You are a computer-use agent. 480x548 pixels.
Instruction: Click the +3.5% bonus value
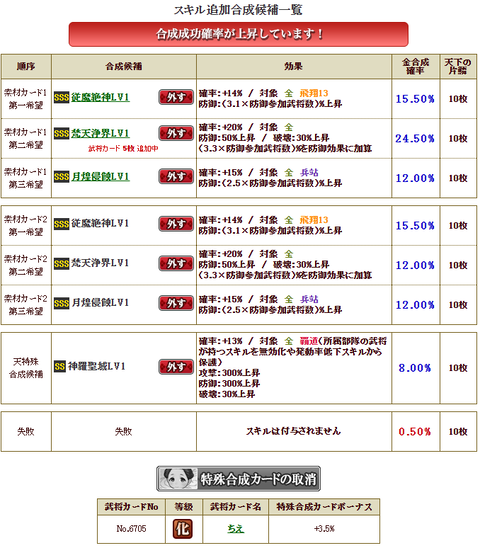tap(324, 529)
